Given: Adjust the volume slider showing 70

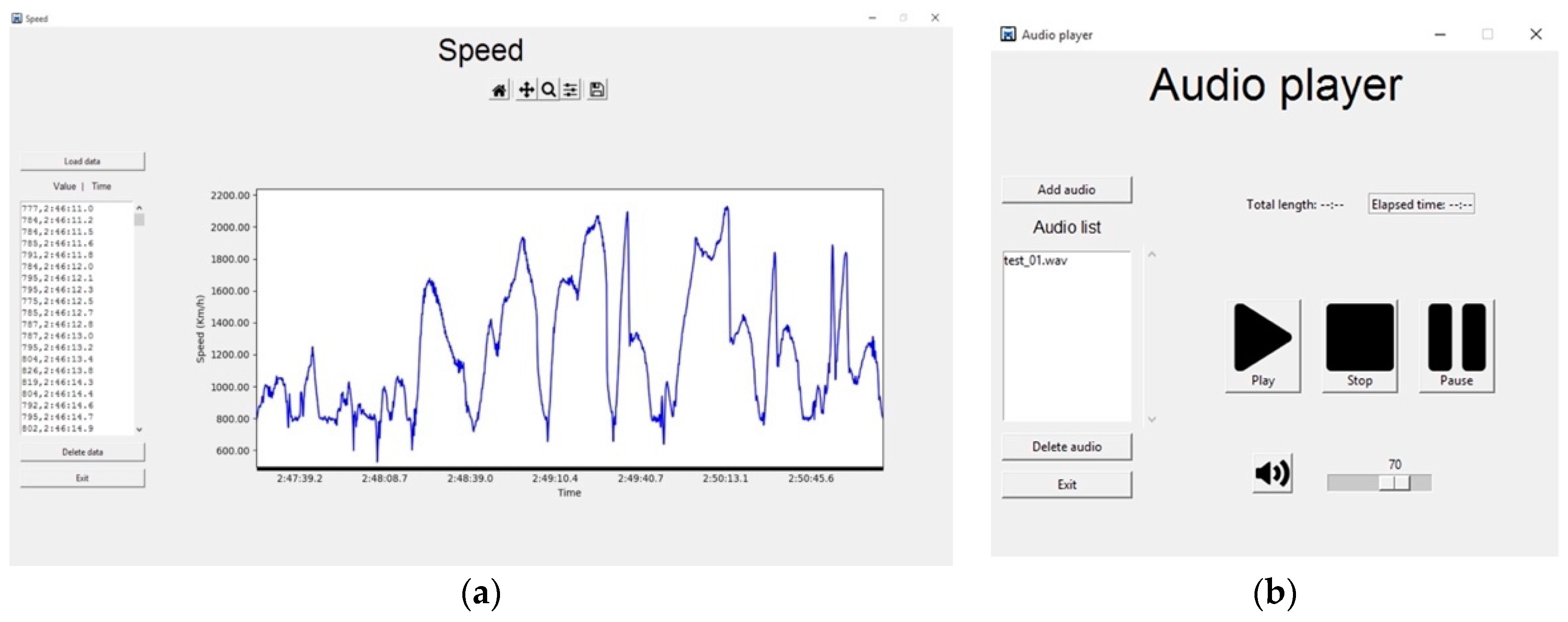Looking at the screenshot, I should click(1394, 483).
